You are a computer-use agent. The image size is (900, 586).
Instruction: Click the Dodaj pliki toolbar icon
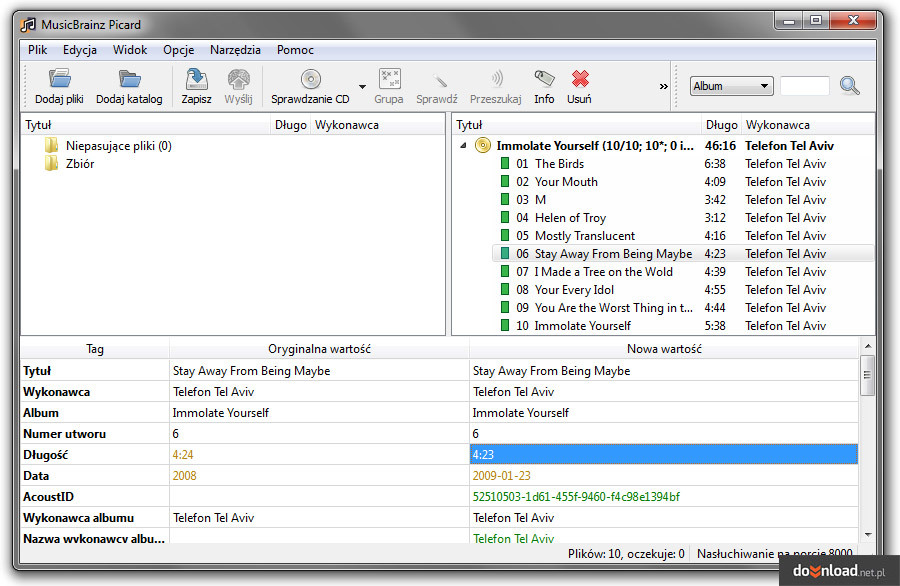tap(59, 79)
